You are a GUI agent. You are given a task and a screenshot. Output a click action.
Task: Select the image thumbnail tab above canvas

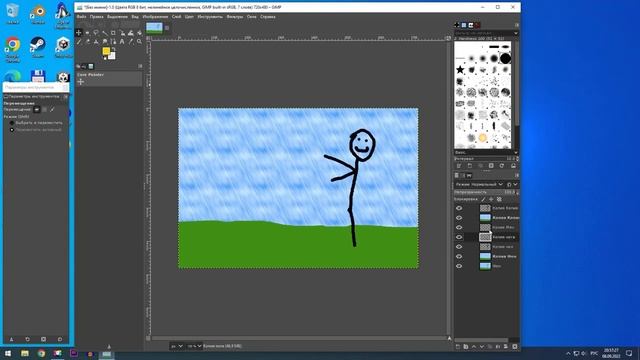(x=154, y=27)
